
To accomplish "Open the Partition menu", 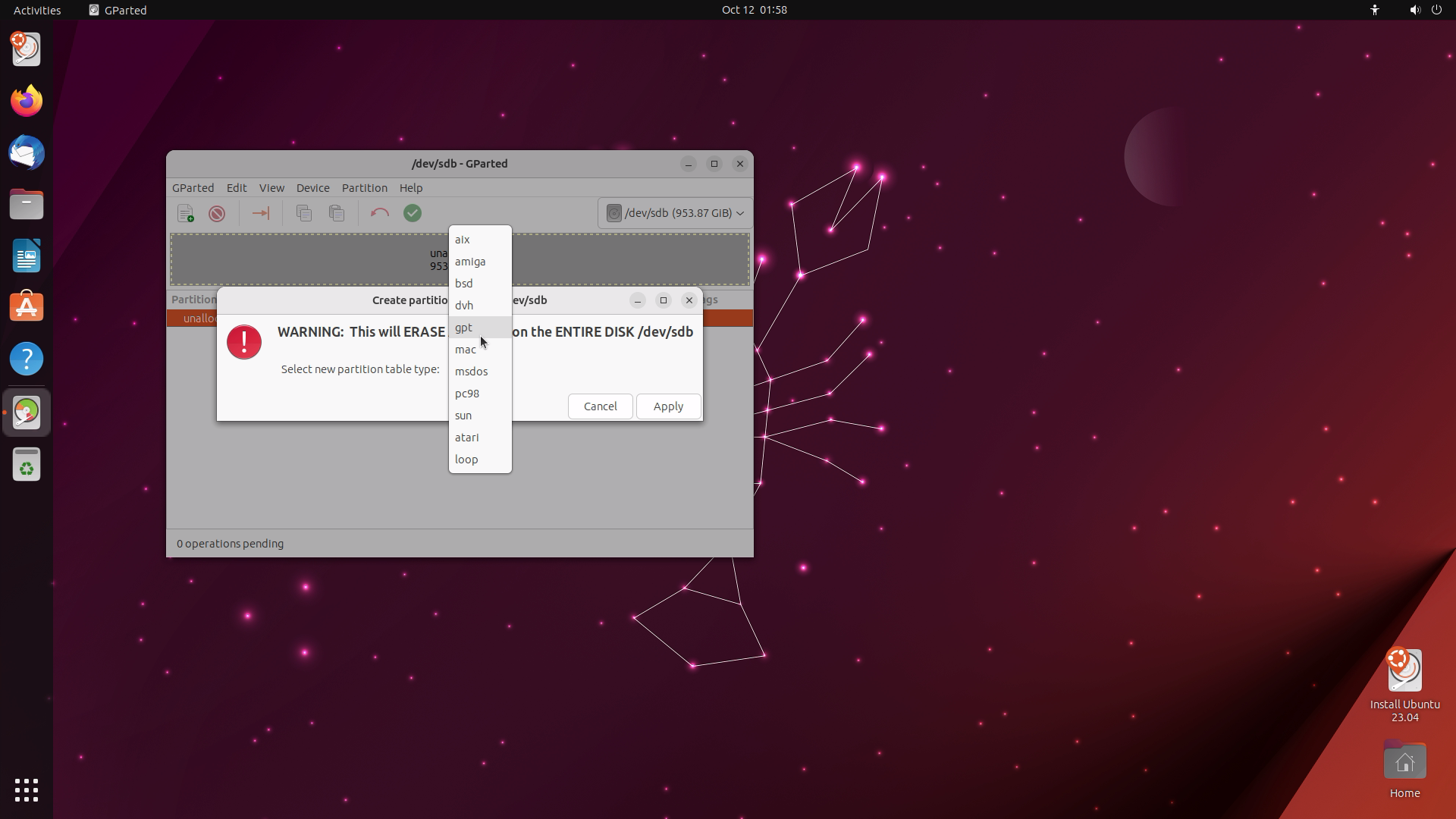I will pyautogui.click(x=364, y=188).
